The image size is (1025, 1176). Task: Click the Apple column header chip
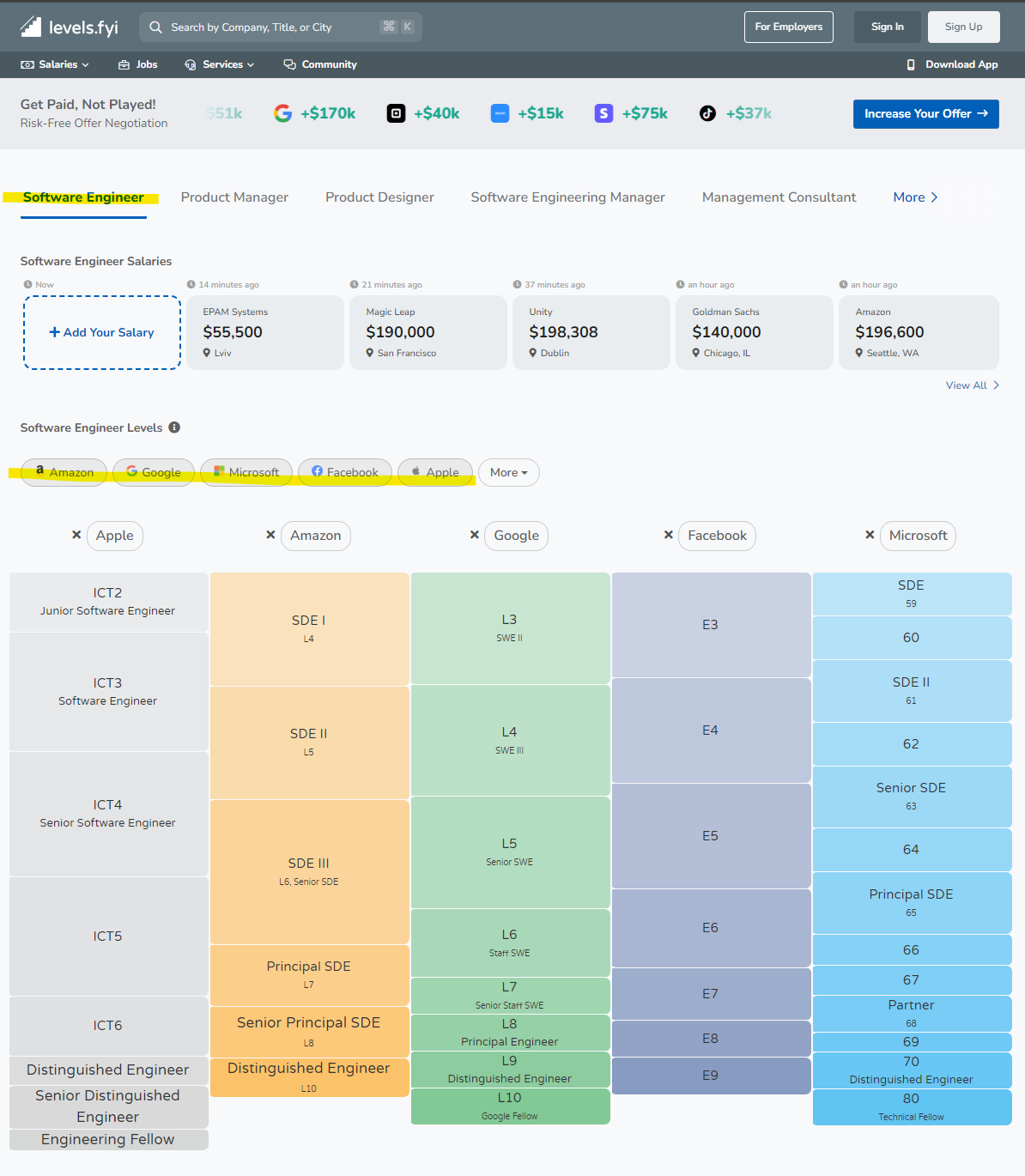[x=115, y=536]
